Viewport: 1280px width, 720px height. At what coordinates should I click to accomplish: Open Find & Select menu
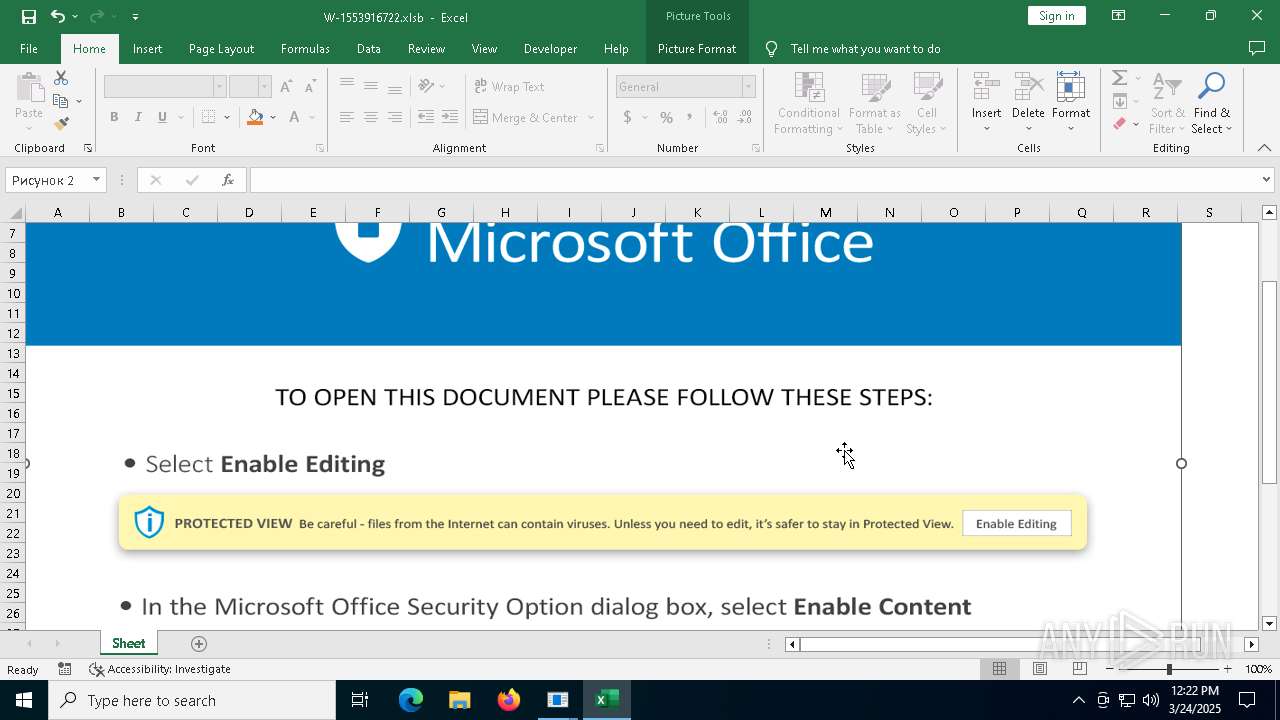(1212, 104)
